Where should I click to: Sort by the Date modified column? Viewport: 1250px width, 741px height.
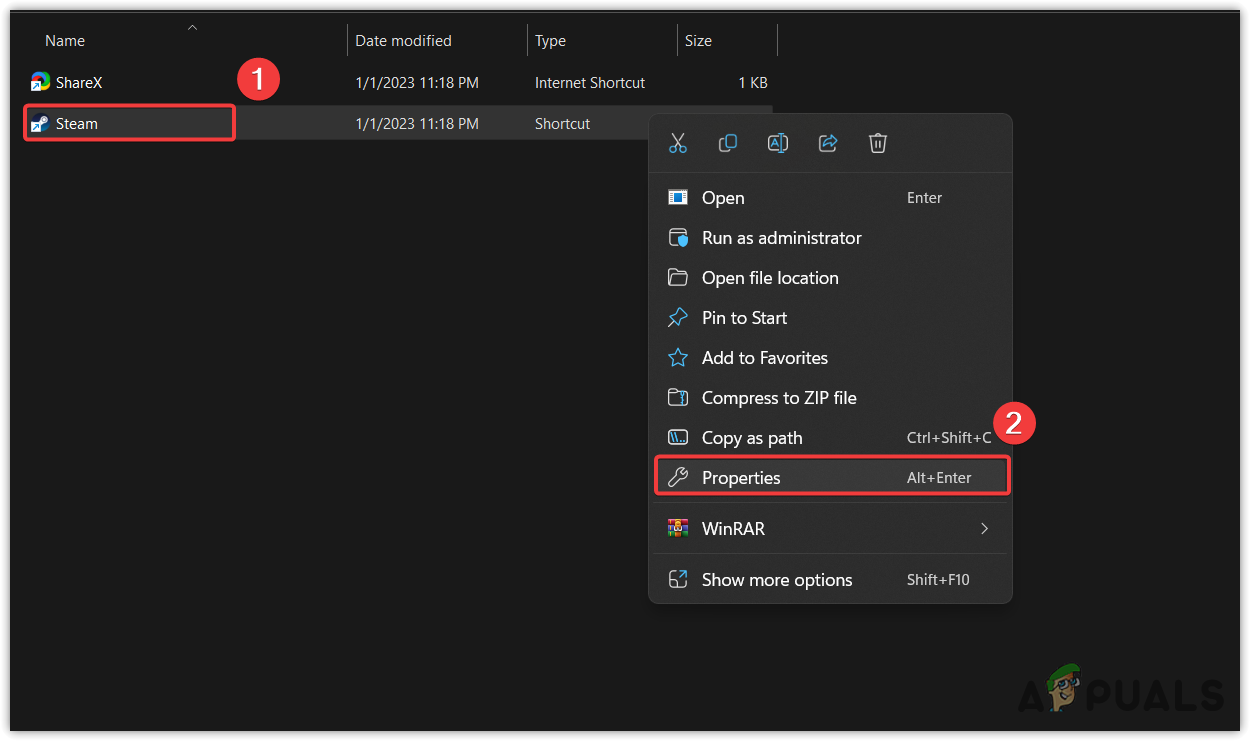(403, 41)
